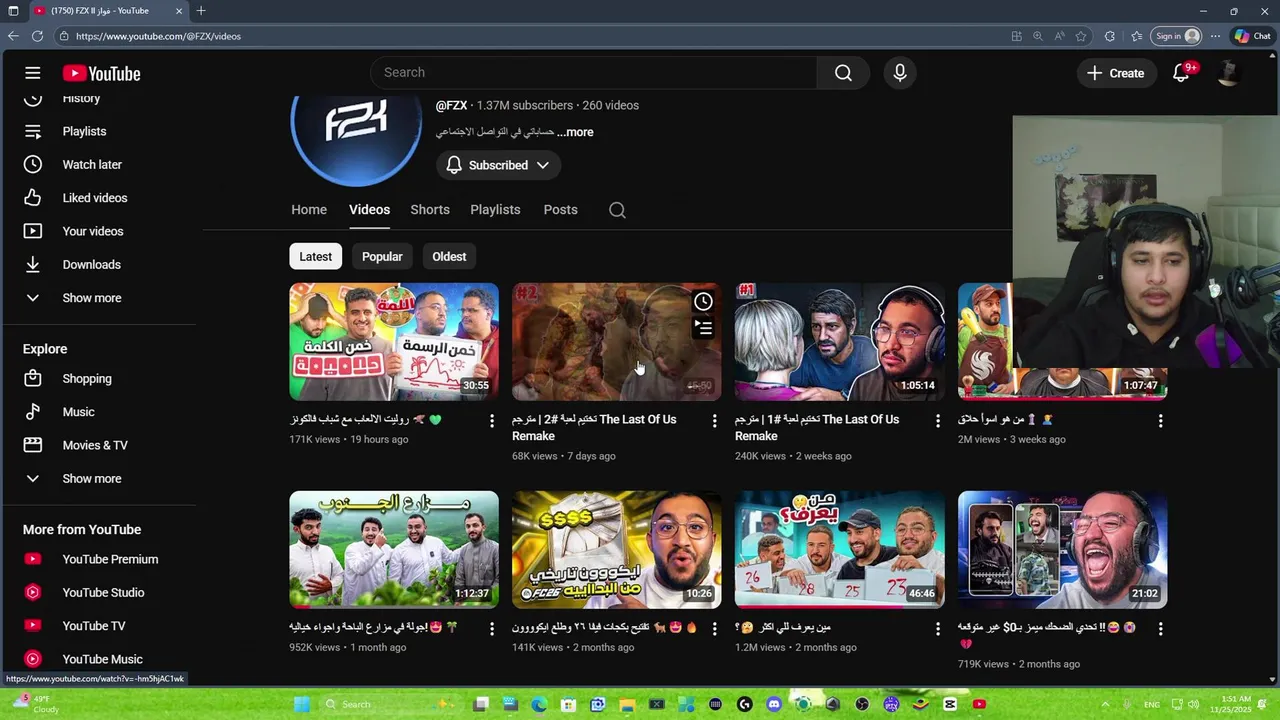The width and height of the screenshot is (1280, 720).
Task: Open the browser zoom magnifier icon
Action: click(x=1038, y=36)
